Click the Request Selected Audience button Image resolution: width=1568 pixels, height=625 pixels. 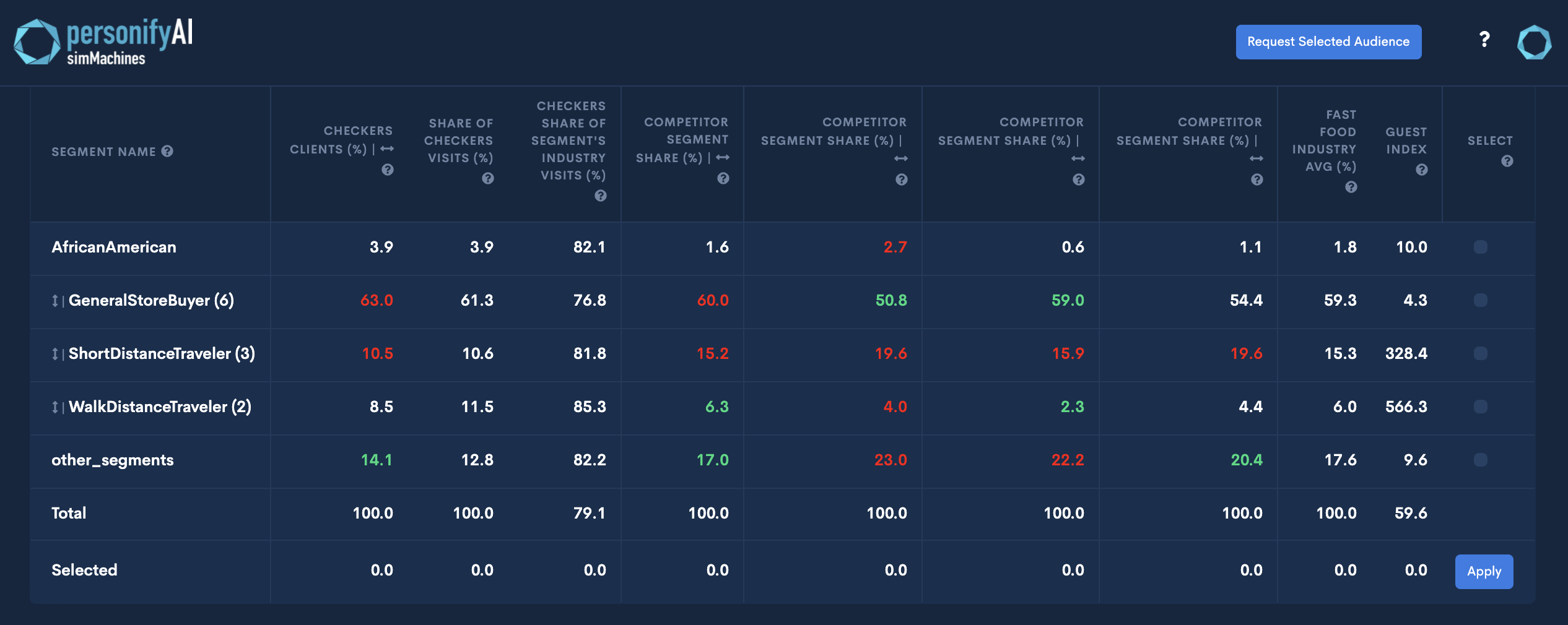pyautogui.click(x=1328, y=41)
